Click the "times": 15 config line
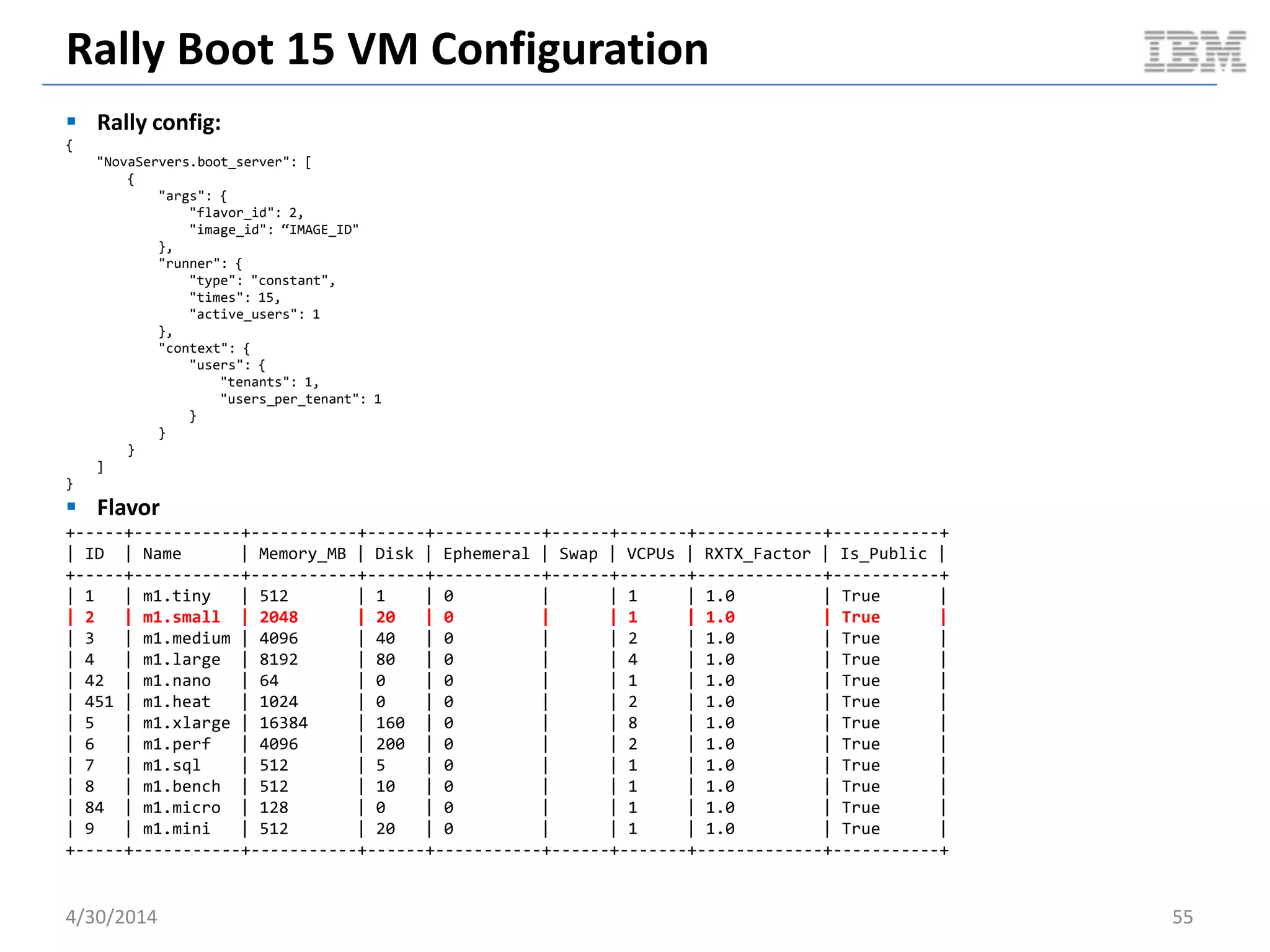 pos(235,297)
